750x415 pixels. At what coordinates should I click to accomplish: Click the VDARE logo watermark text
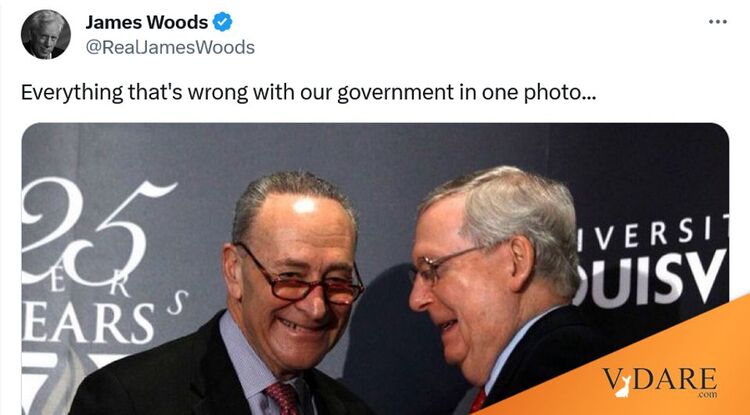tap(660, 380)
